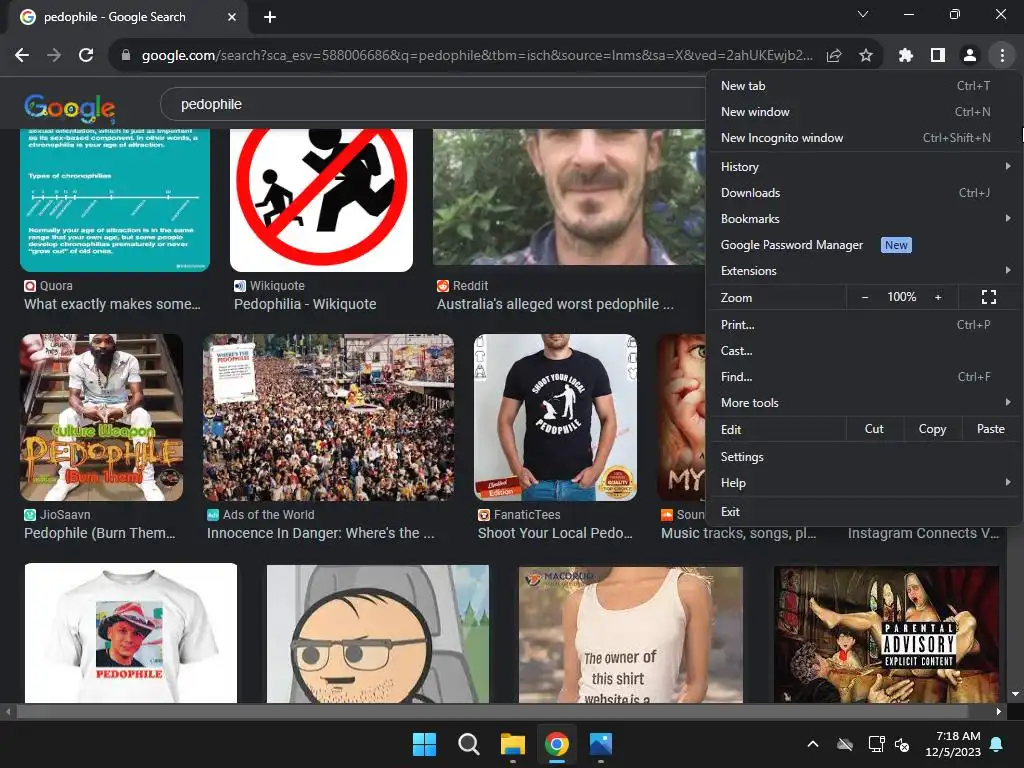The width and height of the screenshot is (1024, 768).
Task: Increase zoom with plus button
Action: (938, 297)
